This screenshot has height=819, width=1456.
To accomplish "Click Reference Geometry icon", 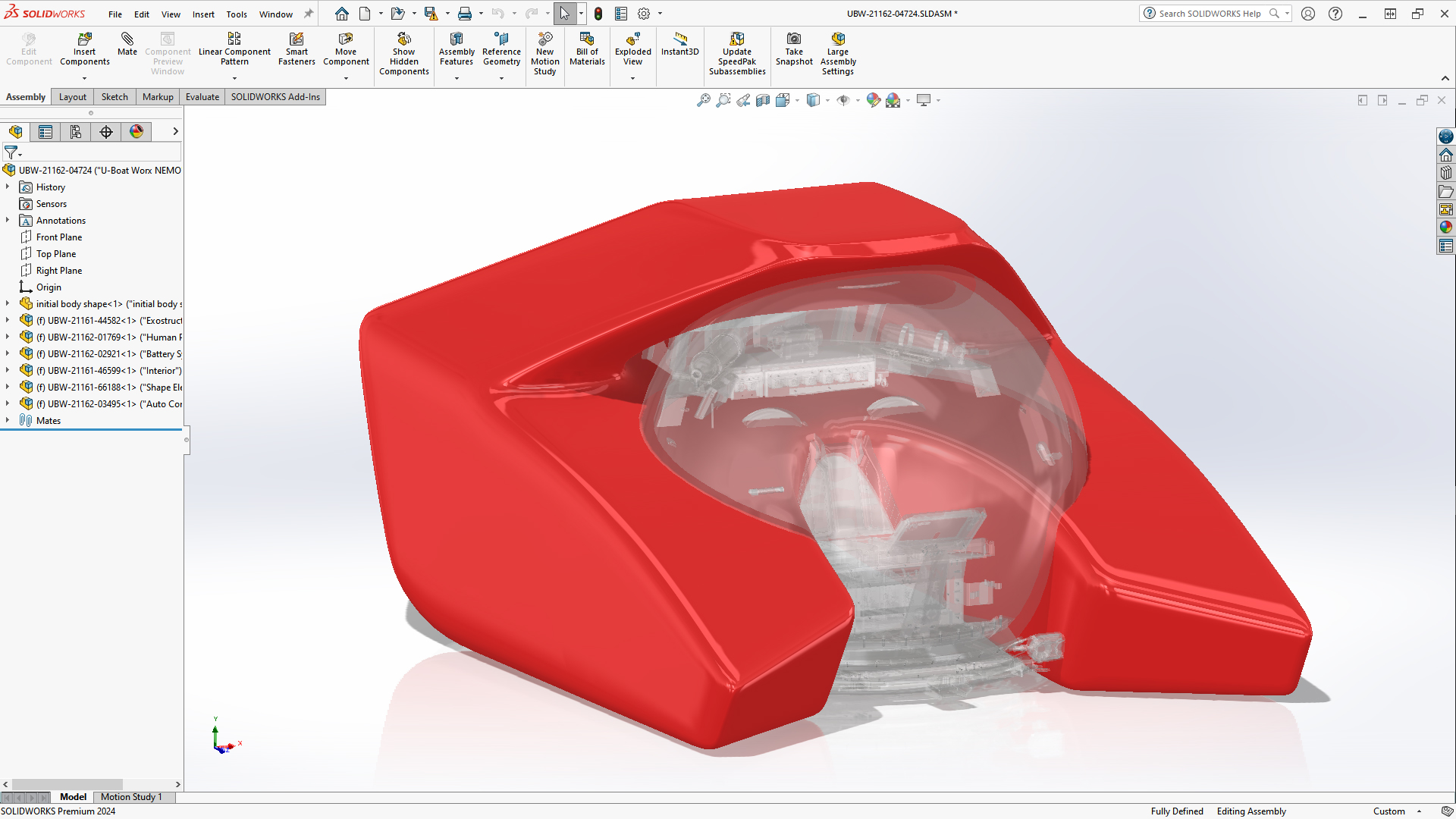I will tap(501, 49).
